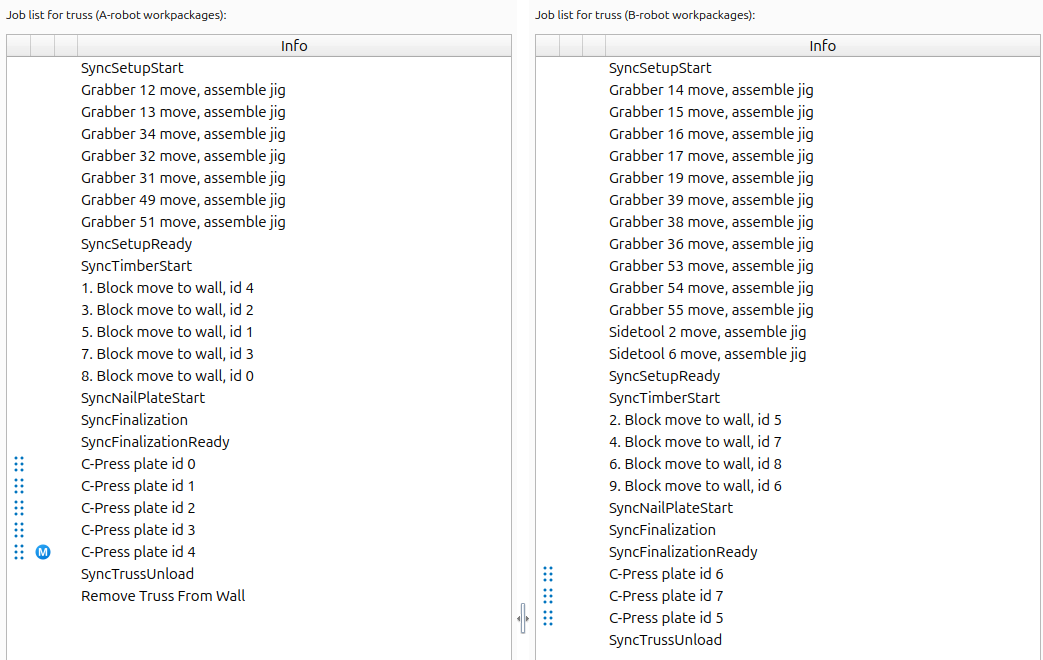Image resolution: width=1043 pixels, height=660 pixels.
Task: Select C-Press plate id 4 row text
Action: pos(137,551)
